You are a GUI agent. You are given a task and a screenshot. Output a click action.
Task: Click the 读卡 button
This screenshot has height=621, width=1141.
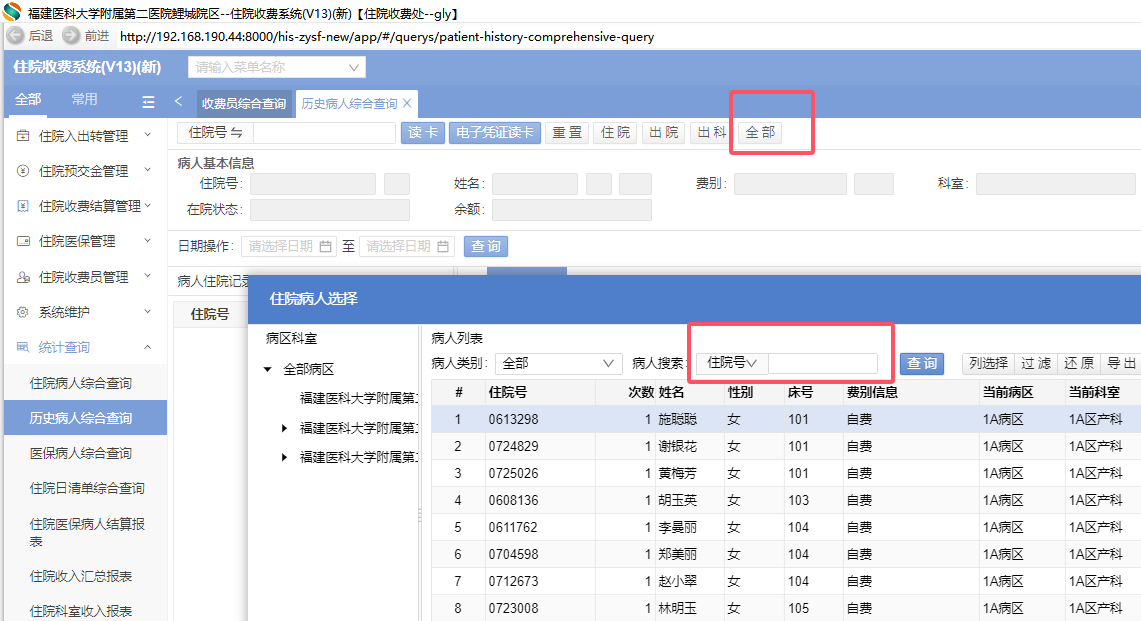(423, 132)
